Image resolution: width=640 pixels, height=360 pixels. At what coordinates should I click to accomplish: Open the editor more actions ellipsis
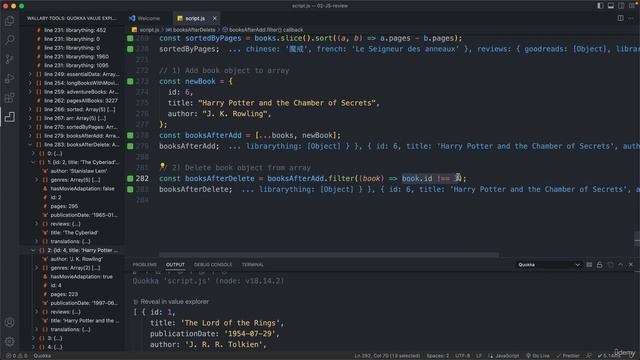point(631,18)
